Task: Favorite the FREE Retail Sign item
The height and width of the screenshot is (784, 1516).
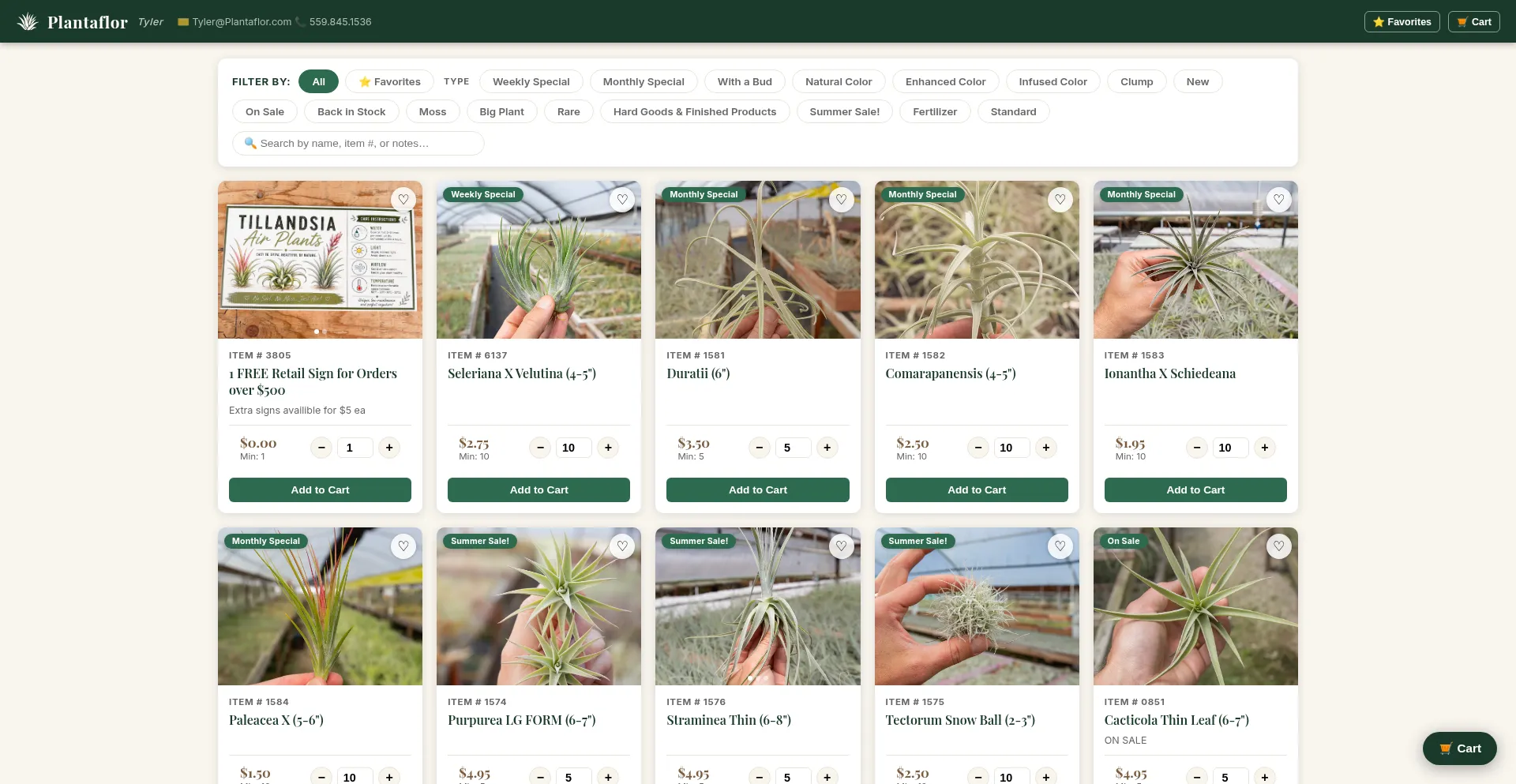Action: coord(403,200)
